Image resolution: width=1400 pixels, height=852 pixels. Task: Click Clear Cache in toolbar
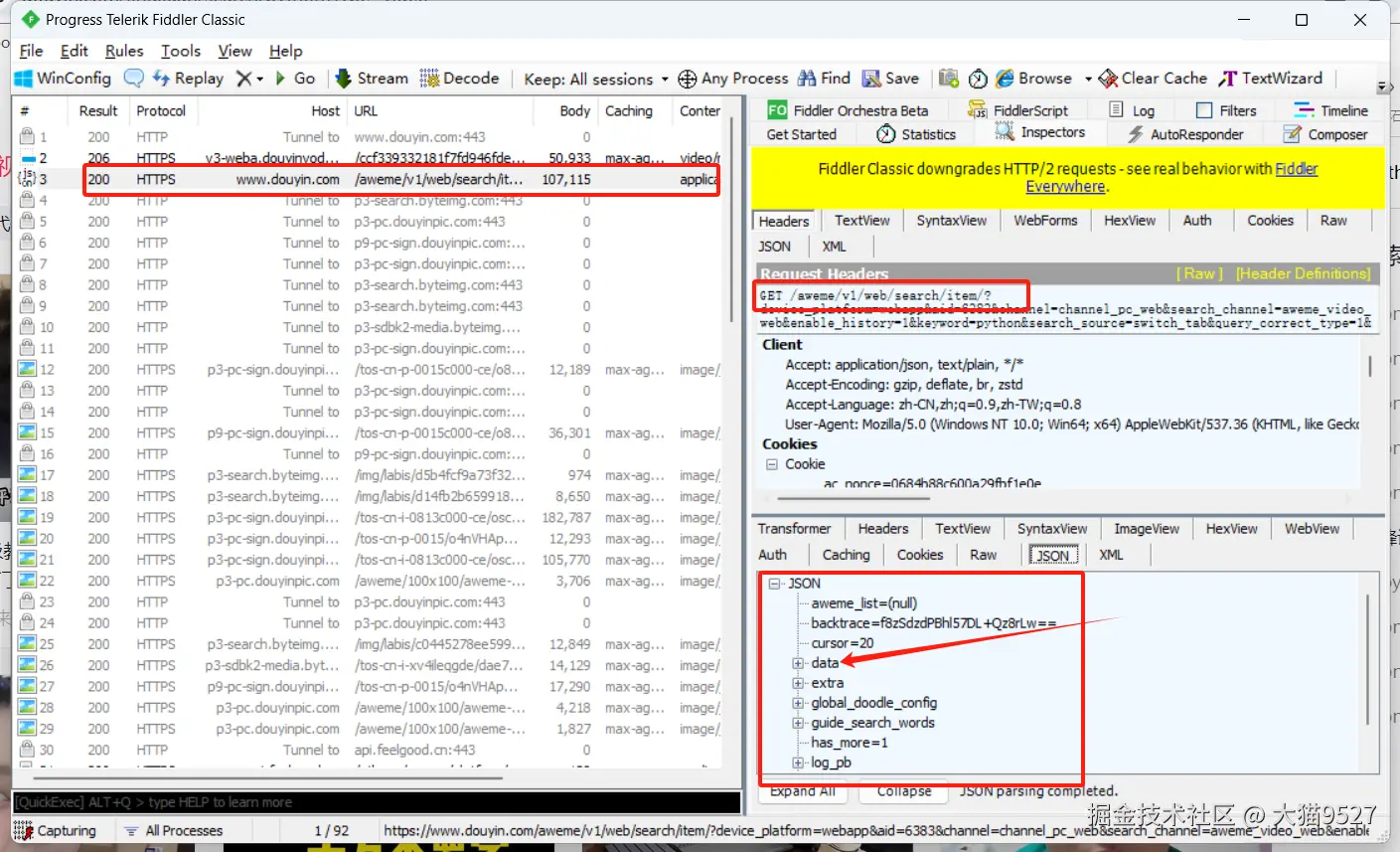1153,79
